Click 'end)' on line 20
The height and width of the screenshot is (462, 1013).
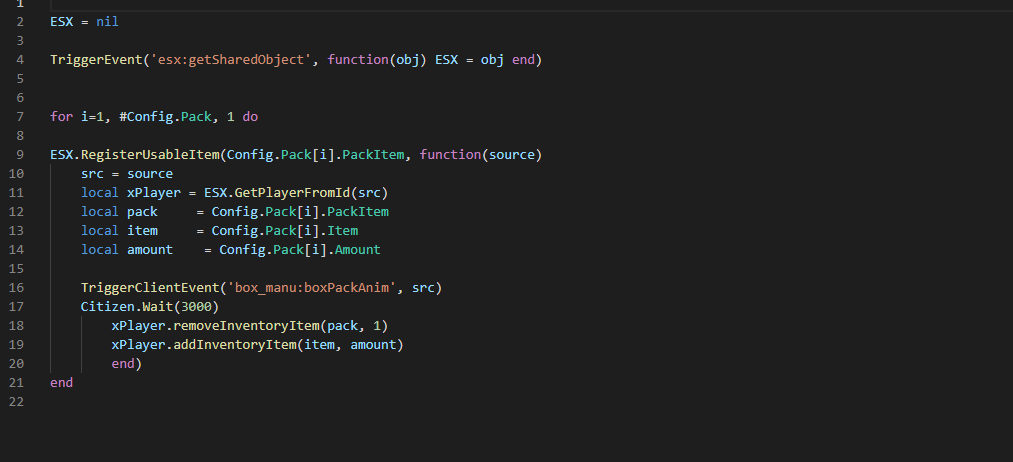pos(127,364)
